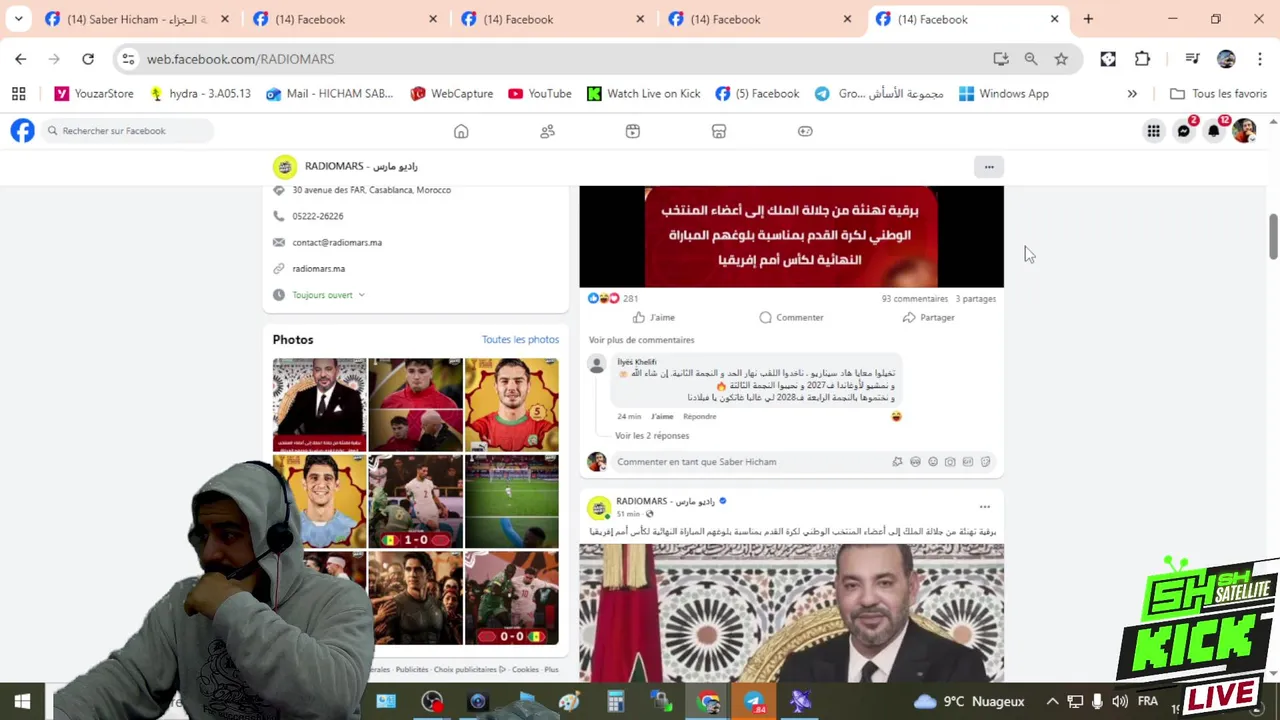Open the Friends icon in Facebook navigation
1280x720 pixels.
click(x=547, y=131)
